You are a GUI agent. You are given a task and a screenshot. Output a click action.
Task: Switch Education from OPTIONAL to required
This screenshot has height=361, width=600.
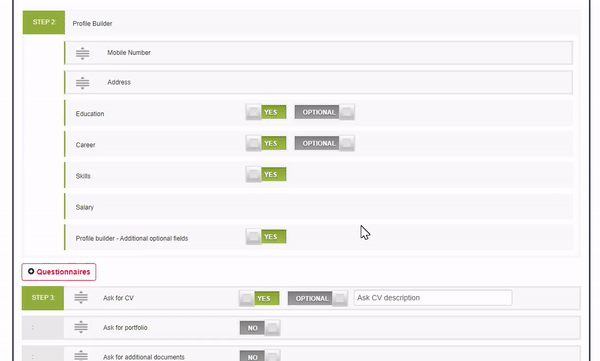[x=324, y=112]
